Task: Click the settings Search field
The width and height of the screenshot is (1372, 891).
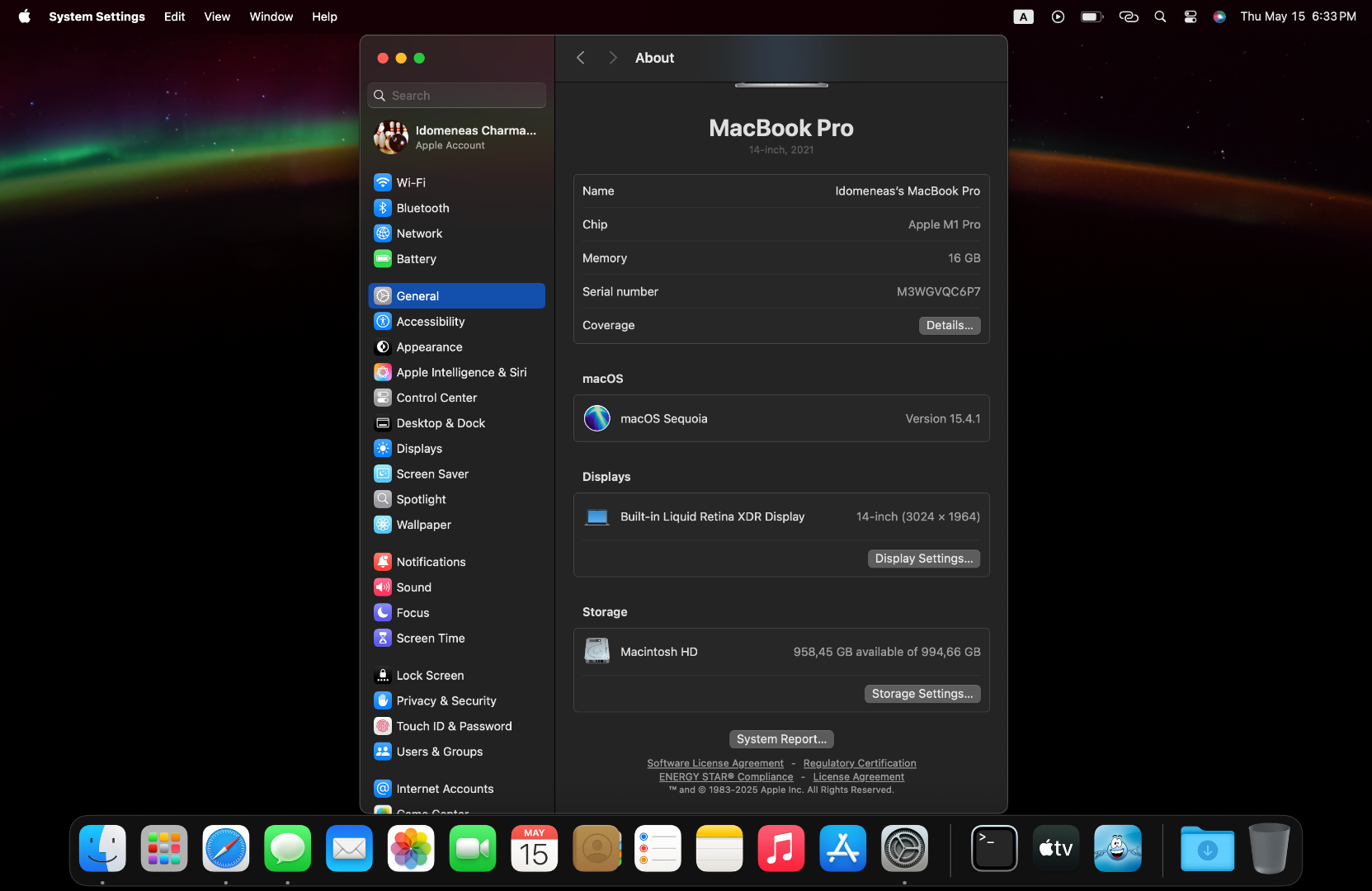Action: 456,96
